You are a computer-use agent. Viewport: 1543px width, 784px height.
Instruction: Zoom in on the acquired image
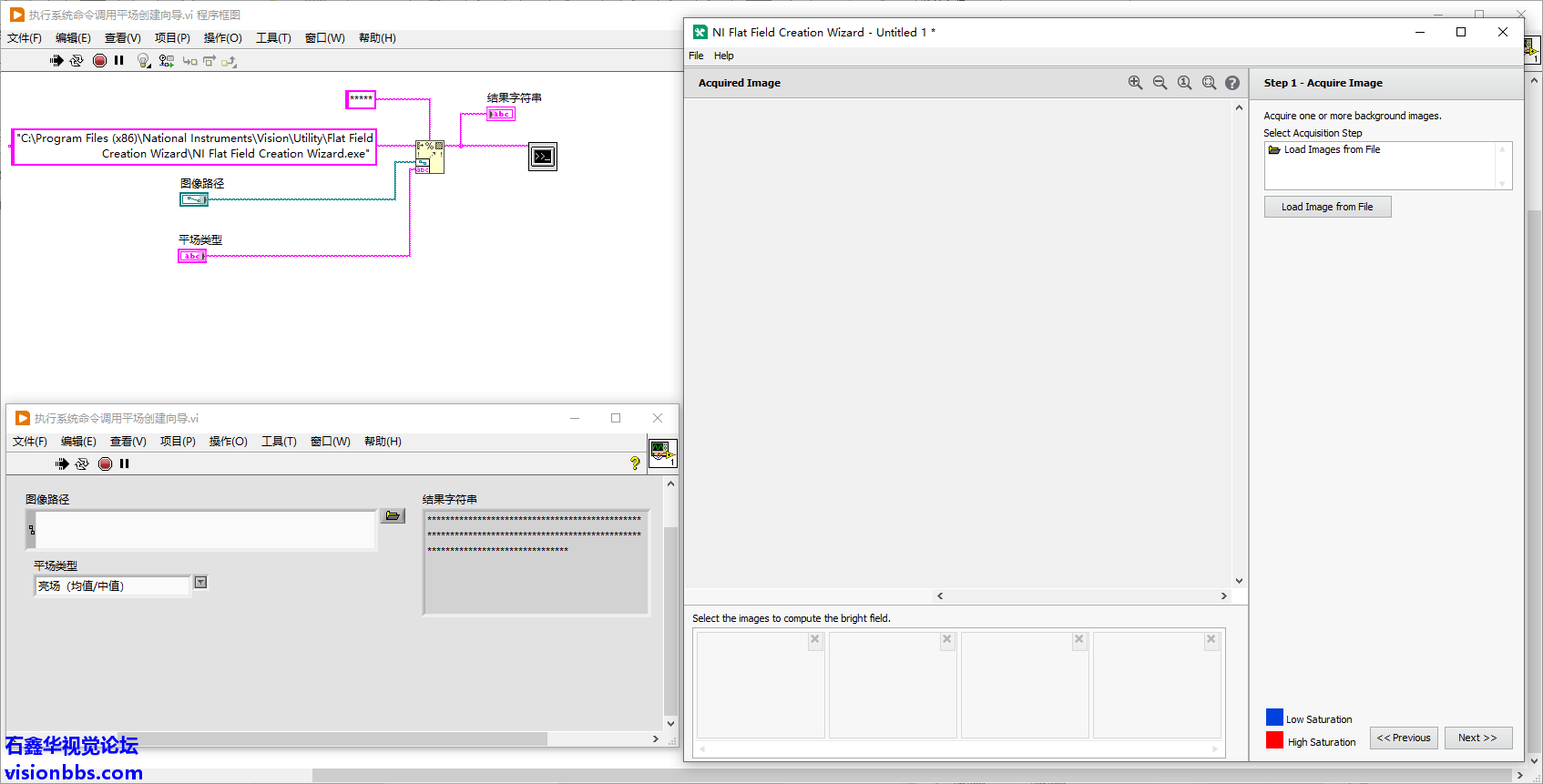click(x=1135, y=83)
